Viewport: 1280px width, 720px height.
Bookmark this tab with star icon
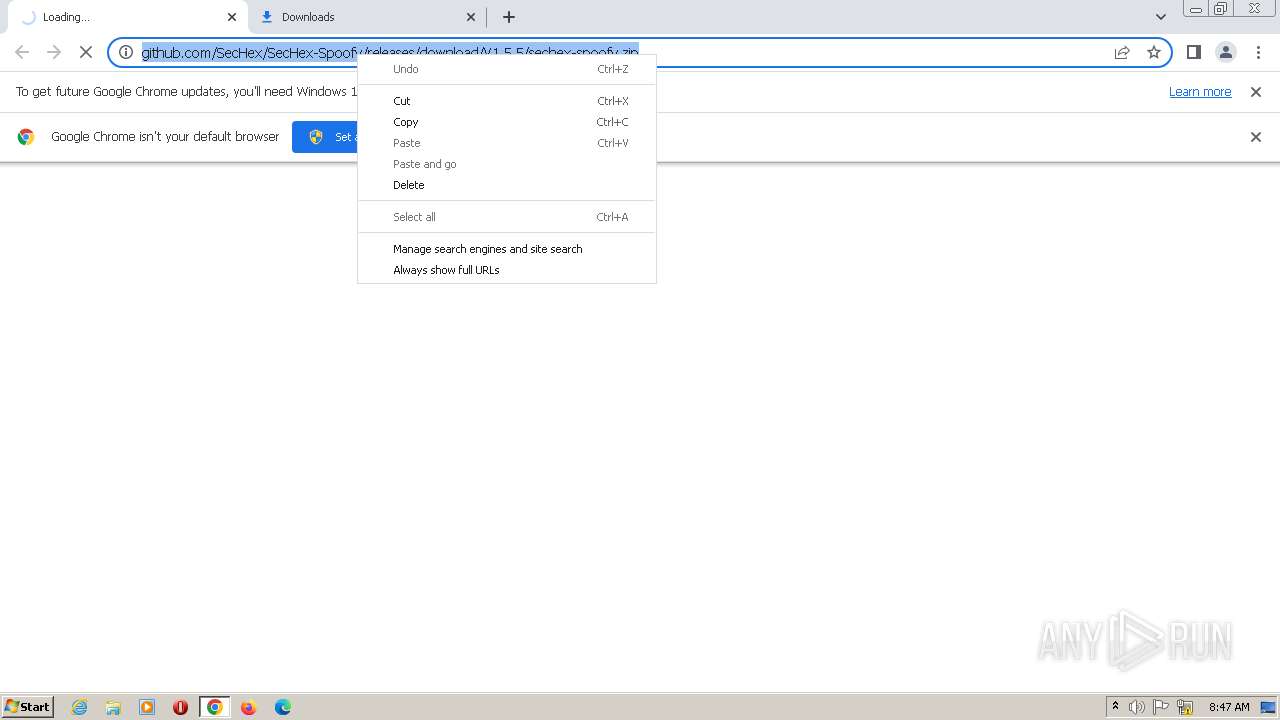pyautogui.click(x=1154, y=52)
